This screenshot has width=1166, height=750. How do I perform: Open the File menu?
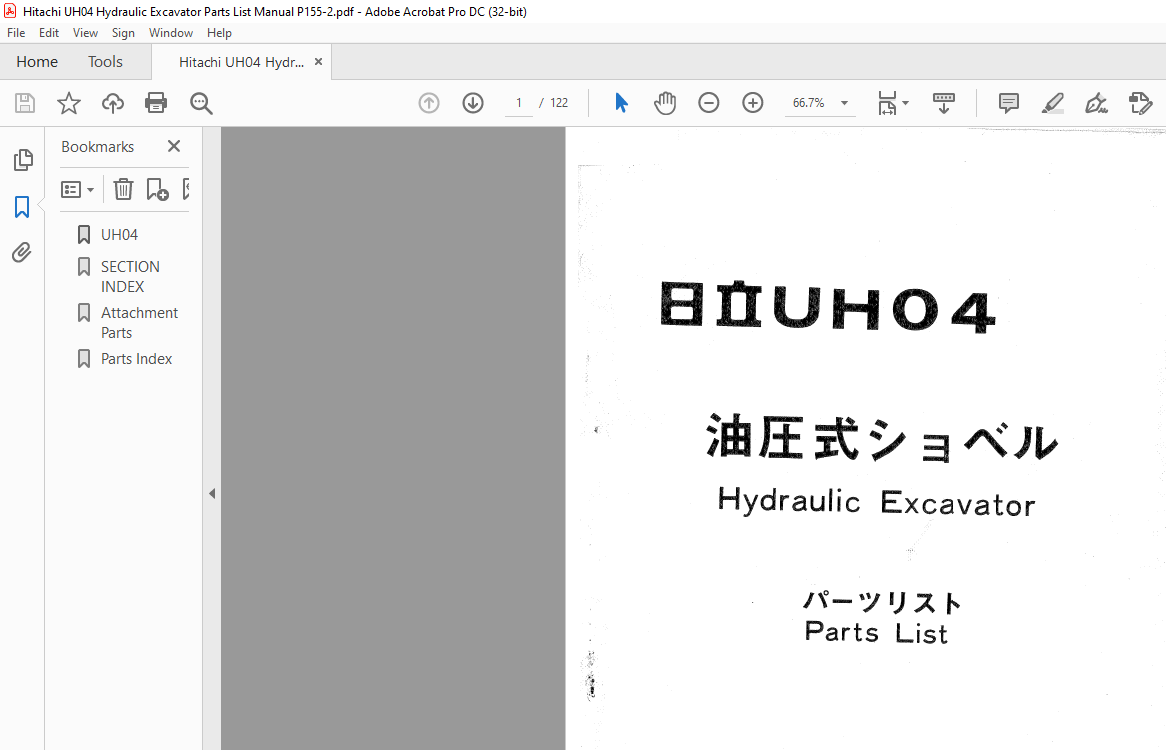pos(16,33)
